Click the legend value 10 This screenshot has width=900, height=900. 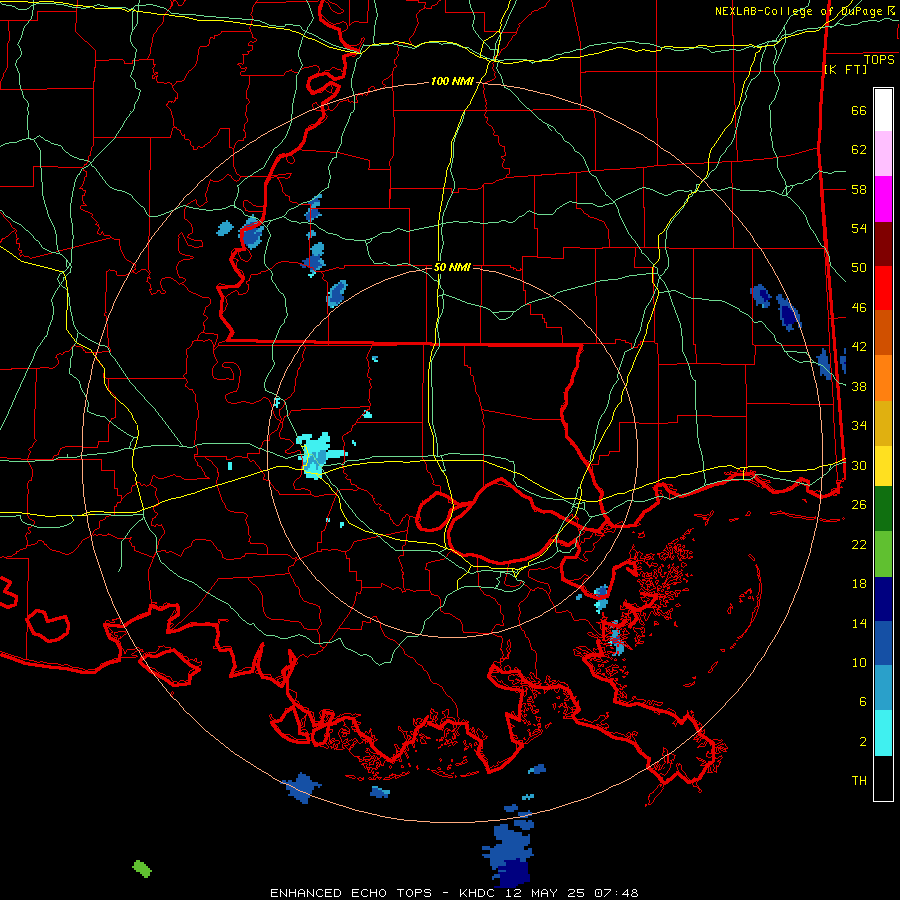point(859,662)
